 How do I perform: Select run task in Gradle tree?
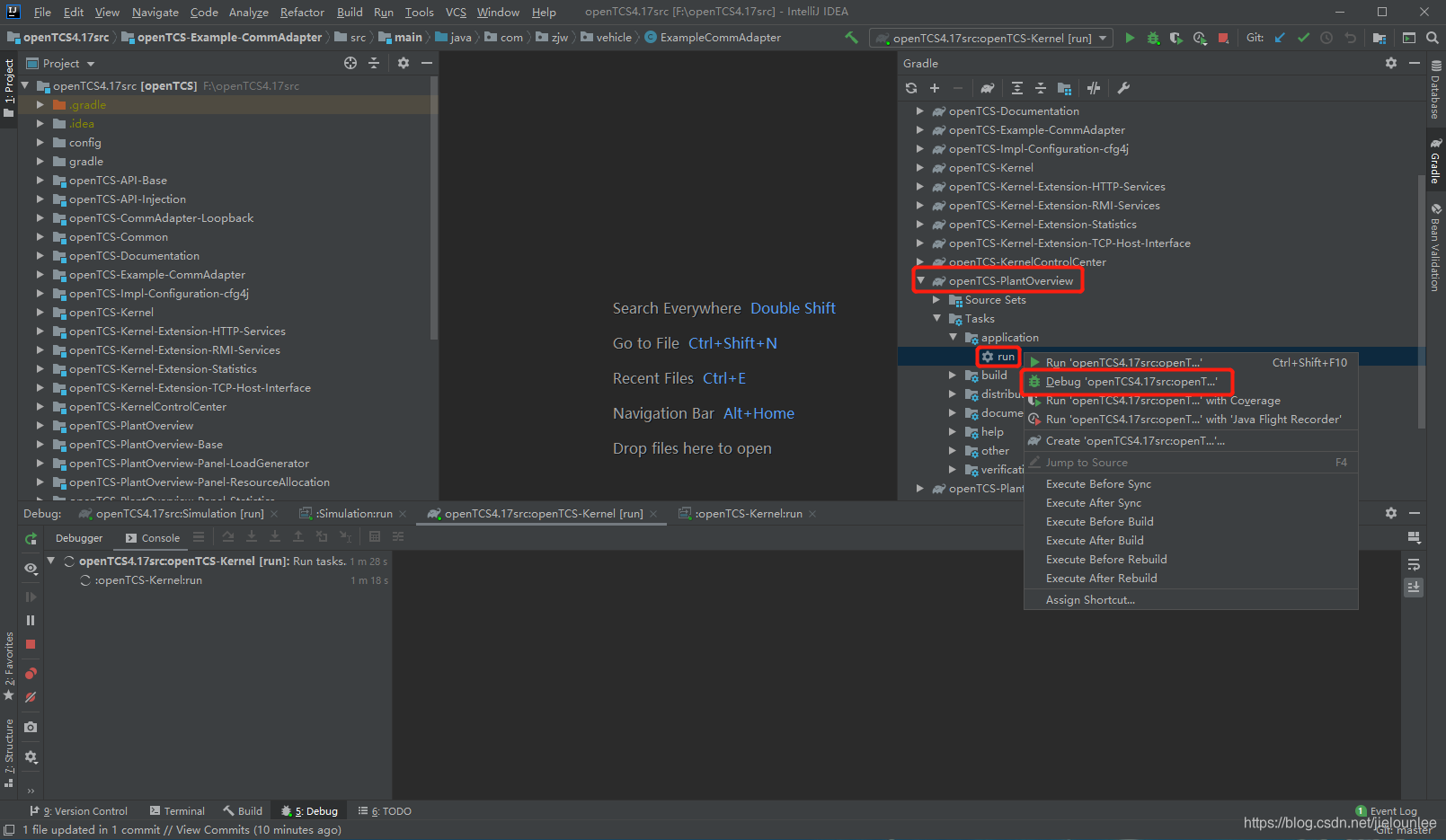(998, 357)
